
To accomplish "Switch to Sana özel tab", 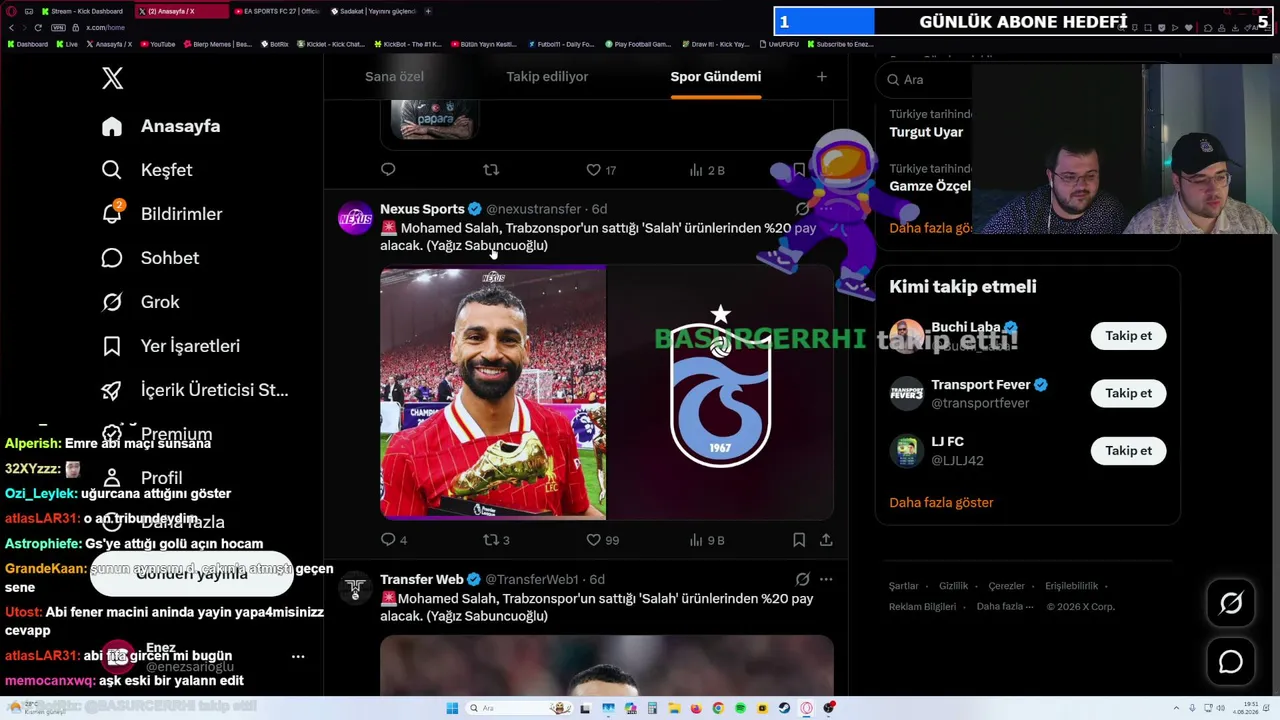I will coord(394,77).
